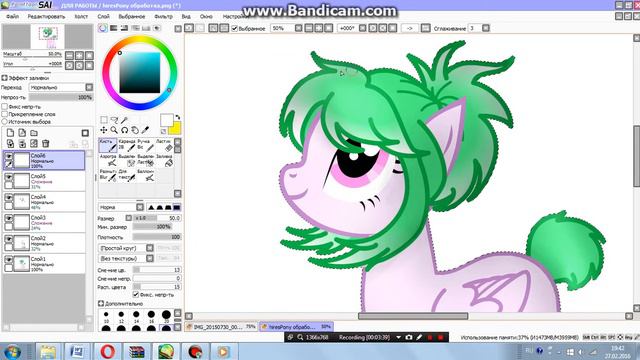Select the Ручка pen tool
The width and height of the screenshot is (640, 360).
click(145, 145)
